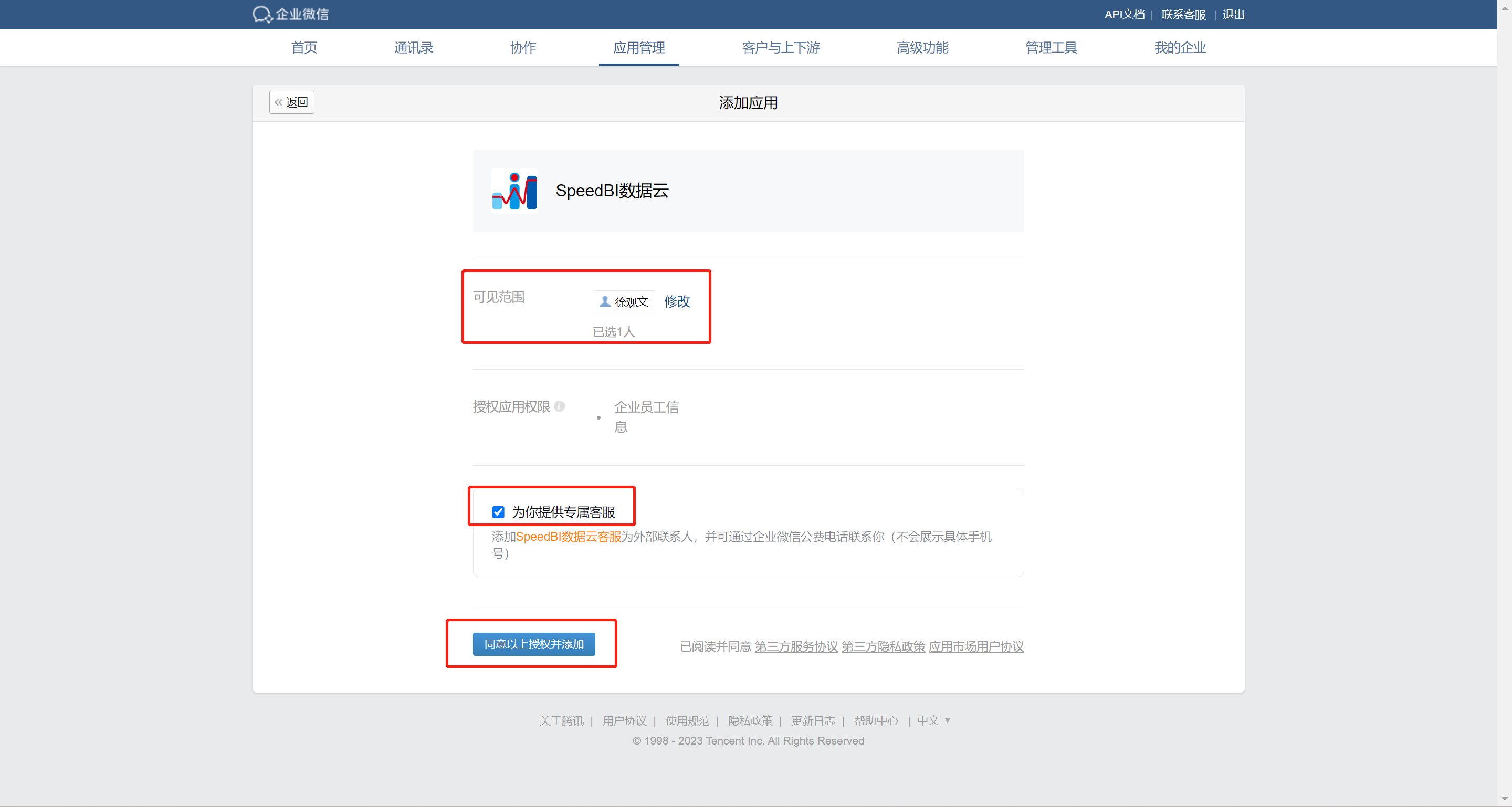This screenshot has width=1512, height=807.
Task: Click the SpeedBI数据云 app icon
Action: coord(514,190)
